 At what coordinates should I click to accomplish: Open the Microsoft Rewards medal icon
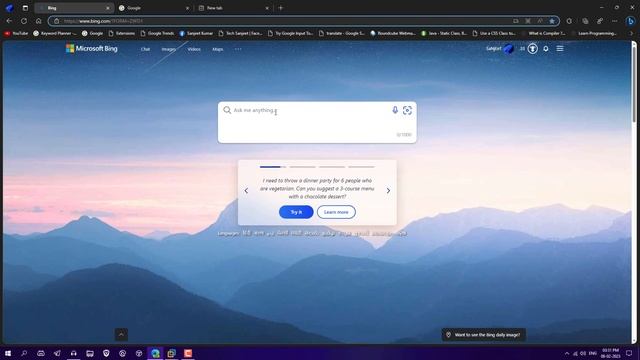click(x=532, y=49)
